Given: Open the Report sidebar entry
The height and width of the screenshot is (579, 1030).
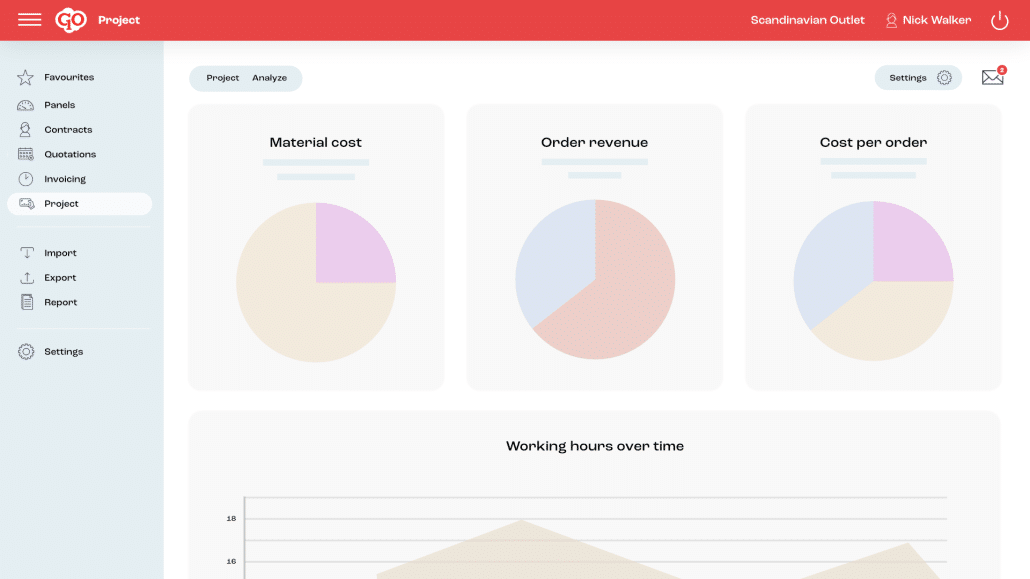Looking at the screenshot, I should (60, 302).
